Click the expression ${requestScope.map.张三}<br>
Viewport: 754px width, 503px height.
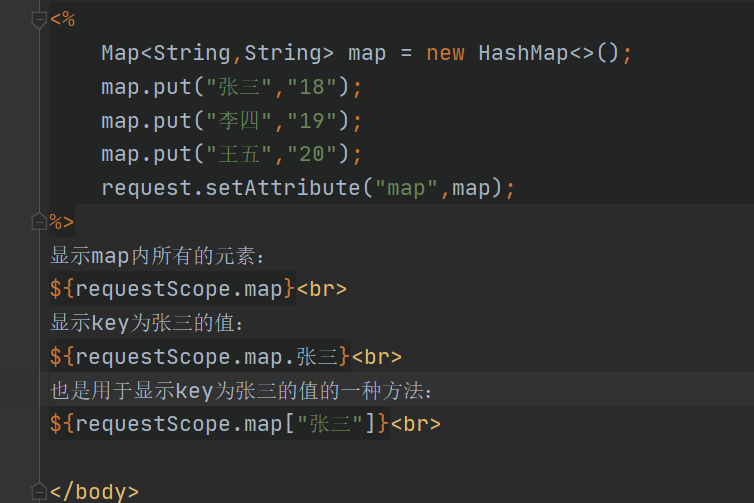(226, 357)
